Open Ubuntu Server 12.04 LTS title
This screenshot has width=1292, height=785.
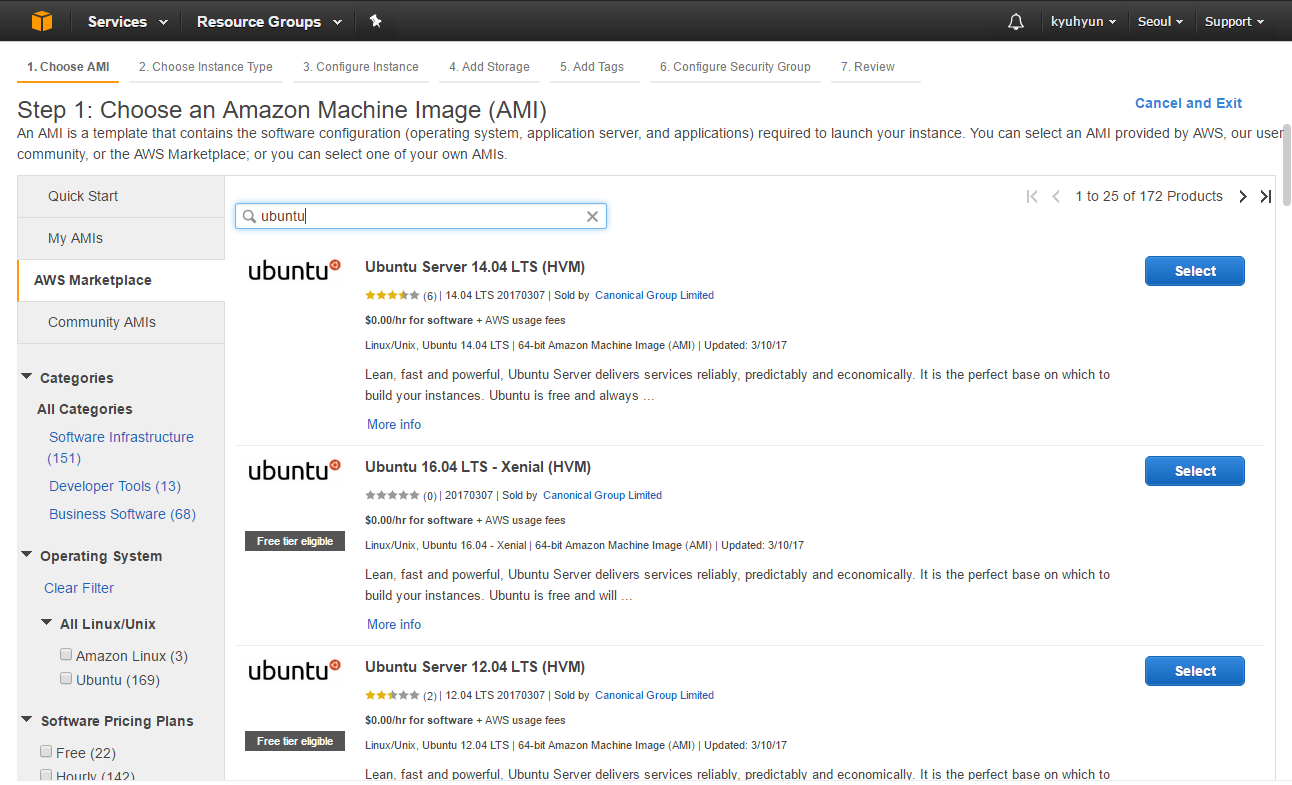[475, 667]
